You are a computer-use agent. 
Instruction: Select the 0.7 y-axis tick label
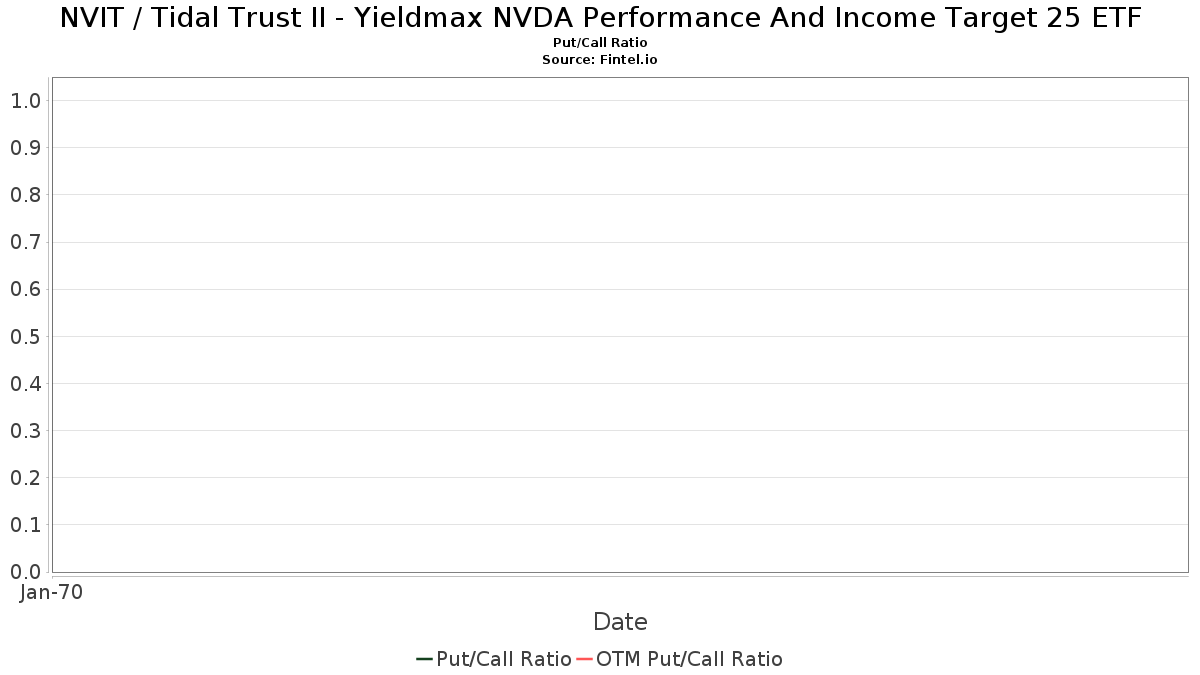tap(25, 242)
